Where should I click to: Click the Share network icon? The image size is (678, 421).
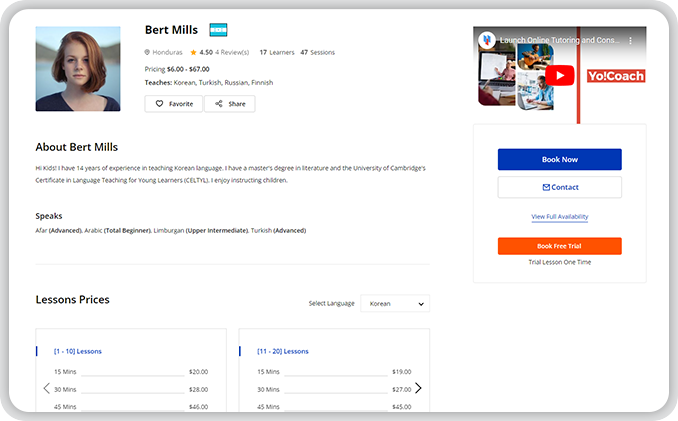pyautogui.click(x=219, y=104)
